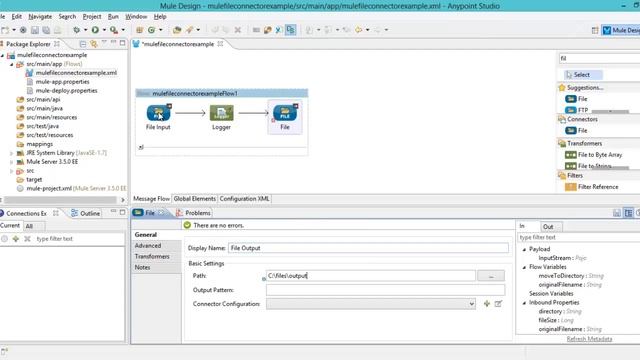Switch to Configuration XML tab
The image size is (640, 360).
click(x=244, y=199)
